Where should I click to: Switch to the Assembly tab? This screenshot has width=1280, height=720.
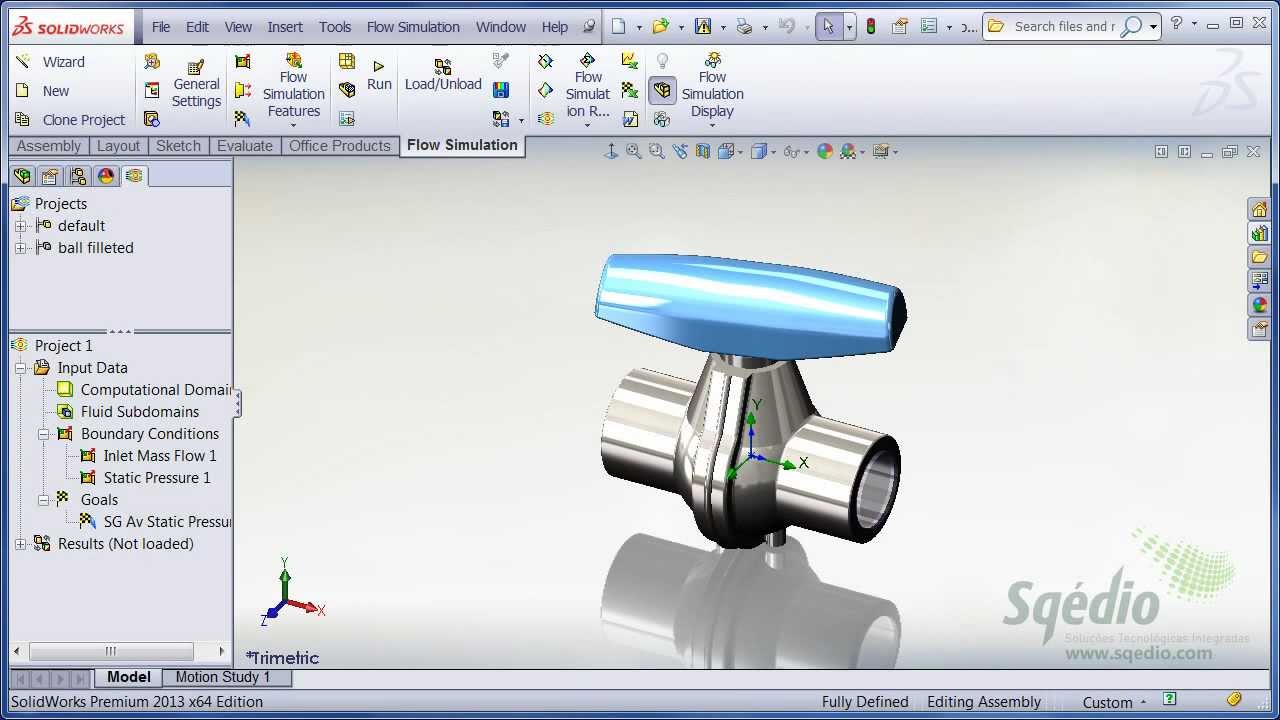(x=49, y=146)
